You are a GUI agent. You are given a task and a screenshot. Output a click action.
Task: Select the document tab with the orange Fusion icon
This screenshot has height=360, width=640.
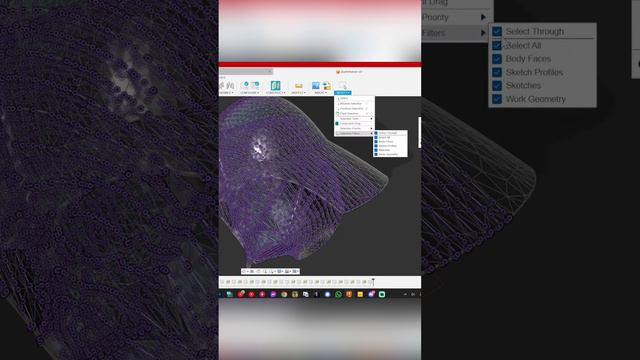point(349,71)
